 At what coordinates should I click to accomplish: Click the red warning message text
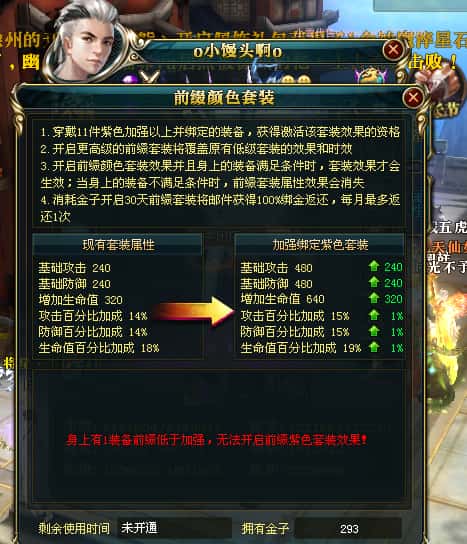(216, 440)
